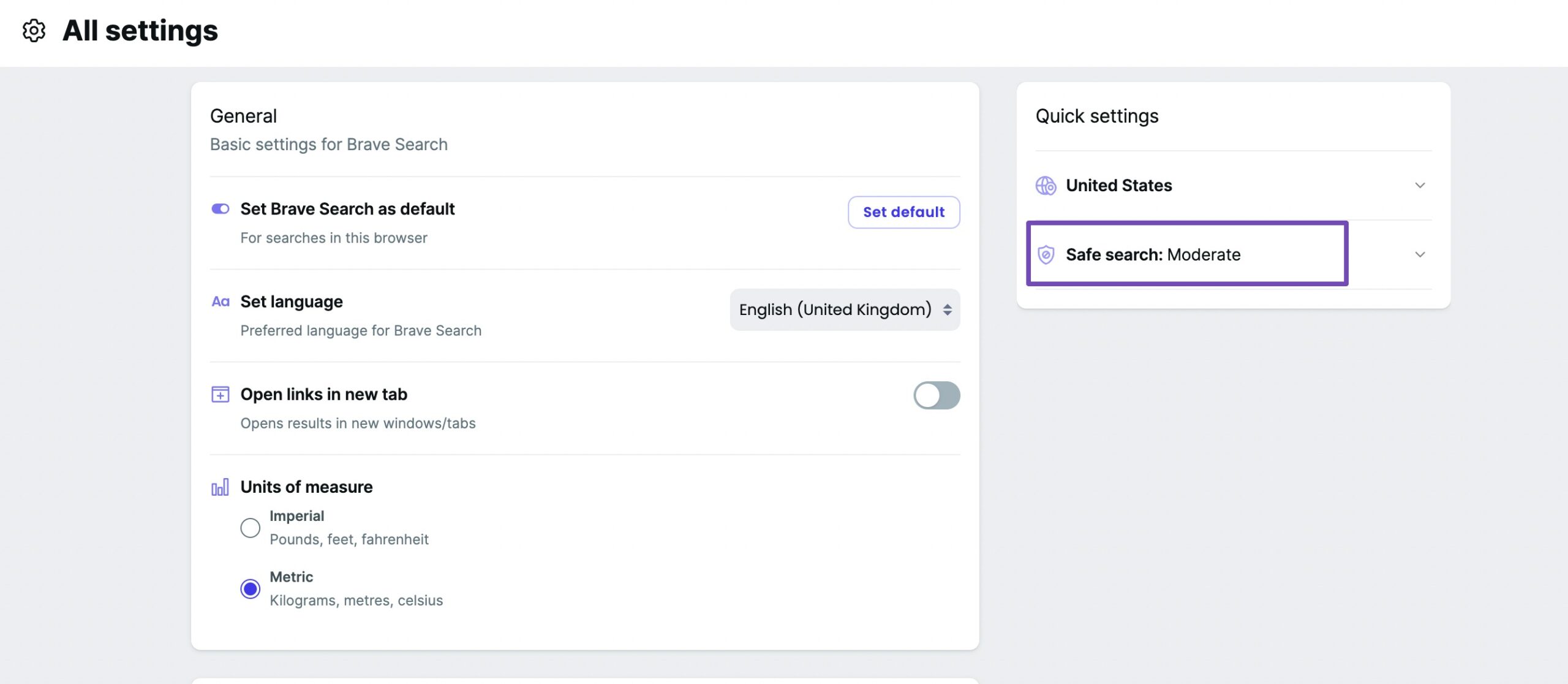Select the Imperial units radio button
The image size is (1568, 684).
coord(250,528)
